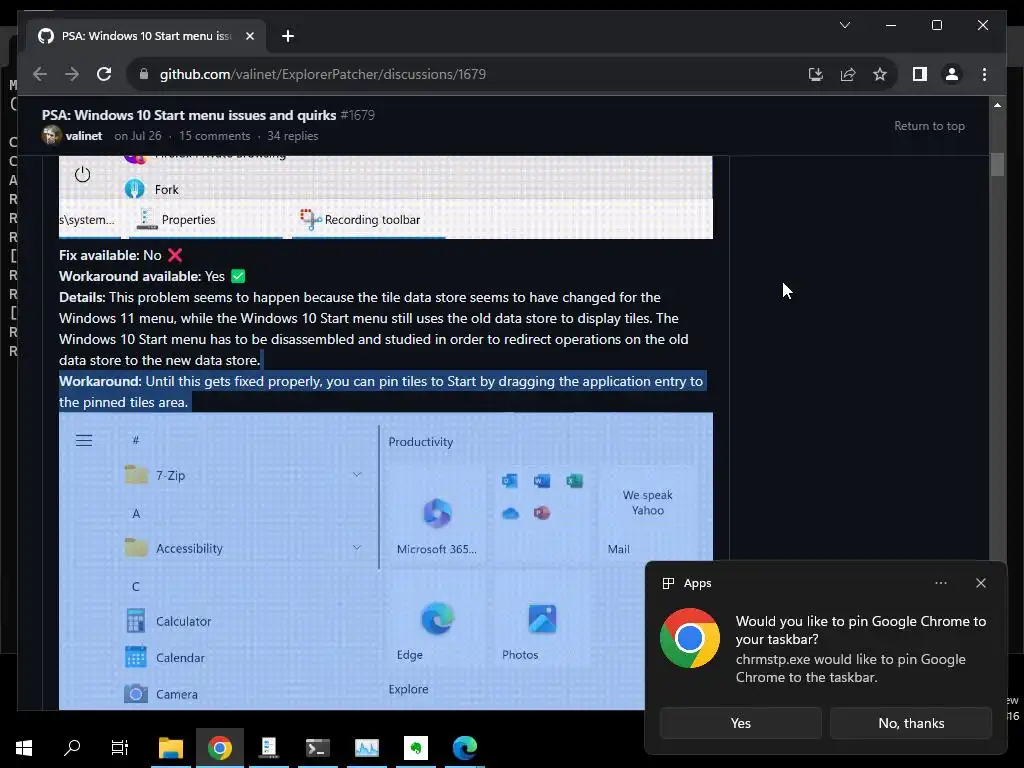1024x768 pixels.
Task: Open notification options ellipsis
Action: pyautogui.click(x=940, y=583)
